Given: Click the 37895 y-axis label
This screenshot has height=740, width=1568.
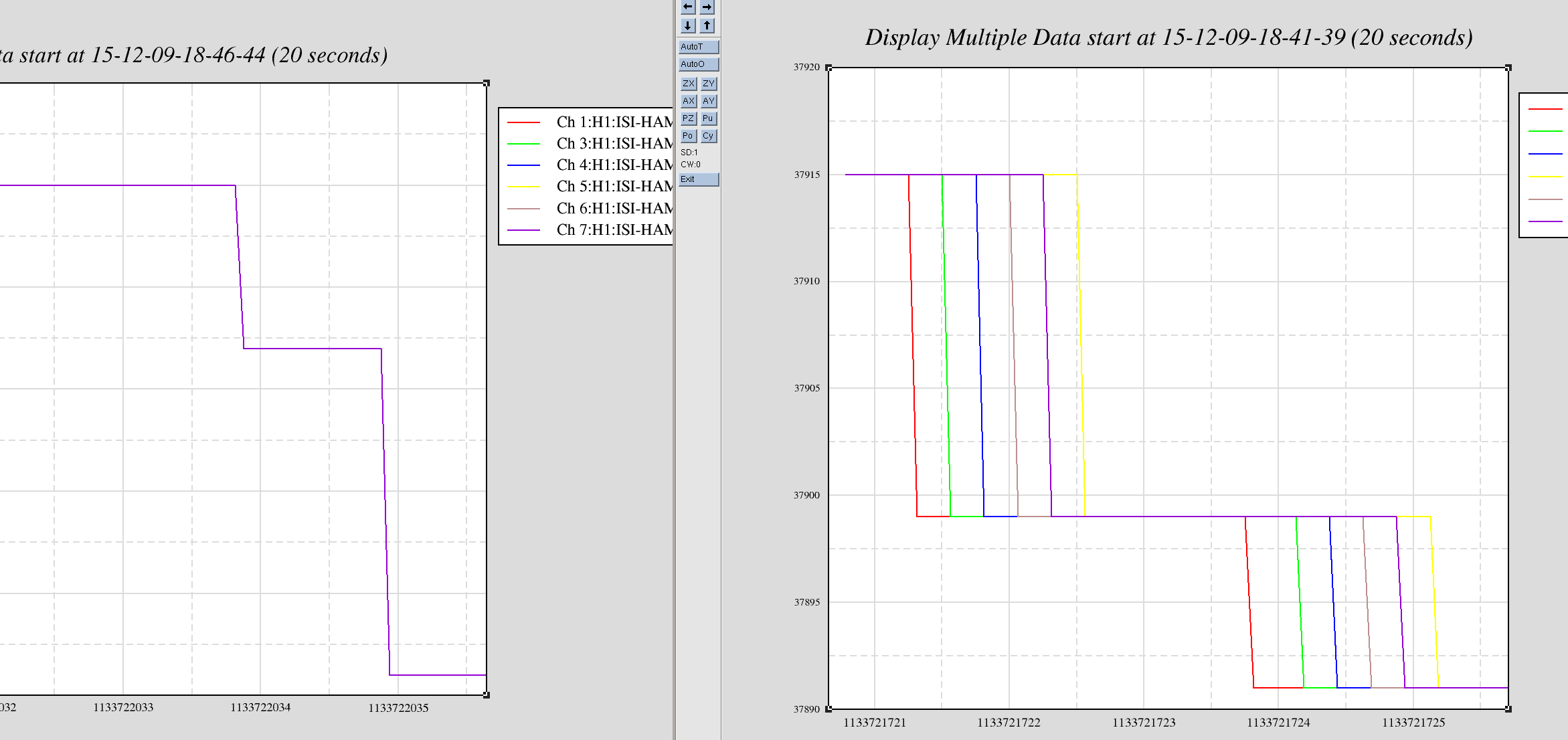Looking at the screenshot, I should pyautogui.click(x=806, y=602).
